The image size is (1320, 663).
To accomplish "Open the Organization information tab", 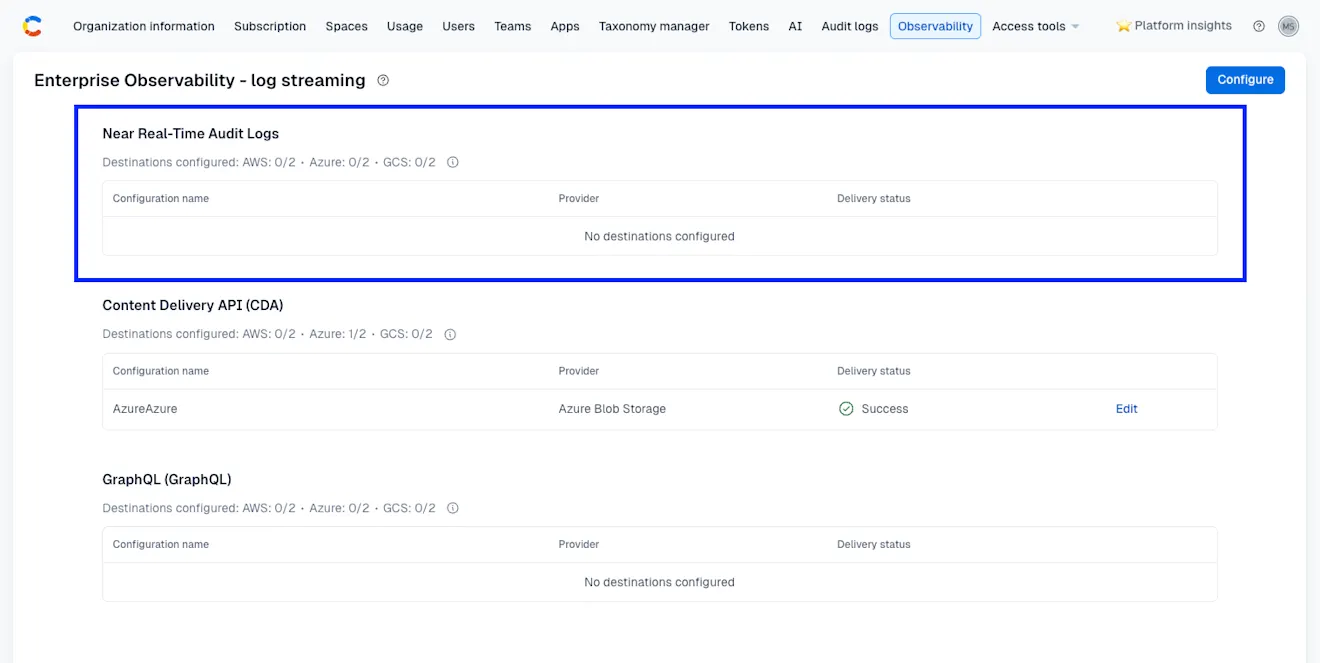I will 144,26.
